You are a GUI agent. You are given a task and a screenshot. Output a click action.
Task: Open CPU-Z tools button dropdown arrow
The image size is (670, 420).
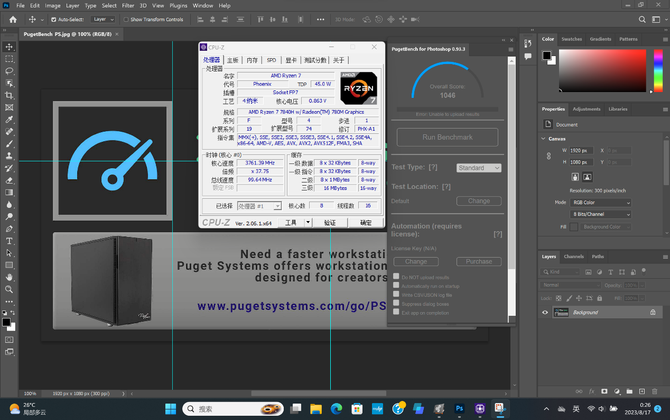[x=308, y=223]
